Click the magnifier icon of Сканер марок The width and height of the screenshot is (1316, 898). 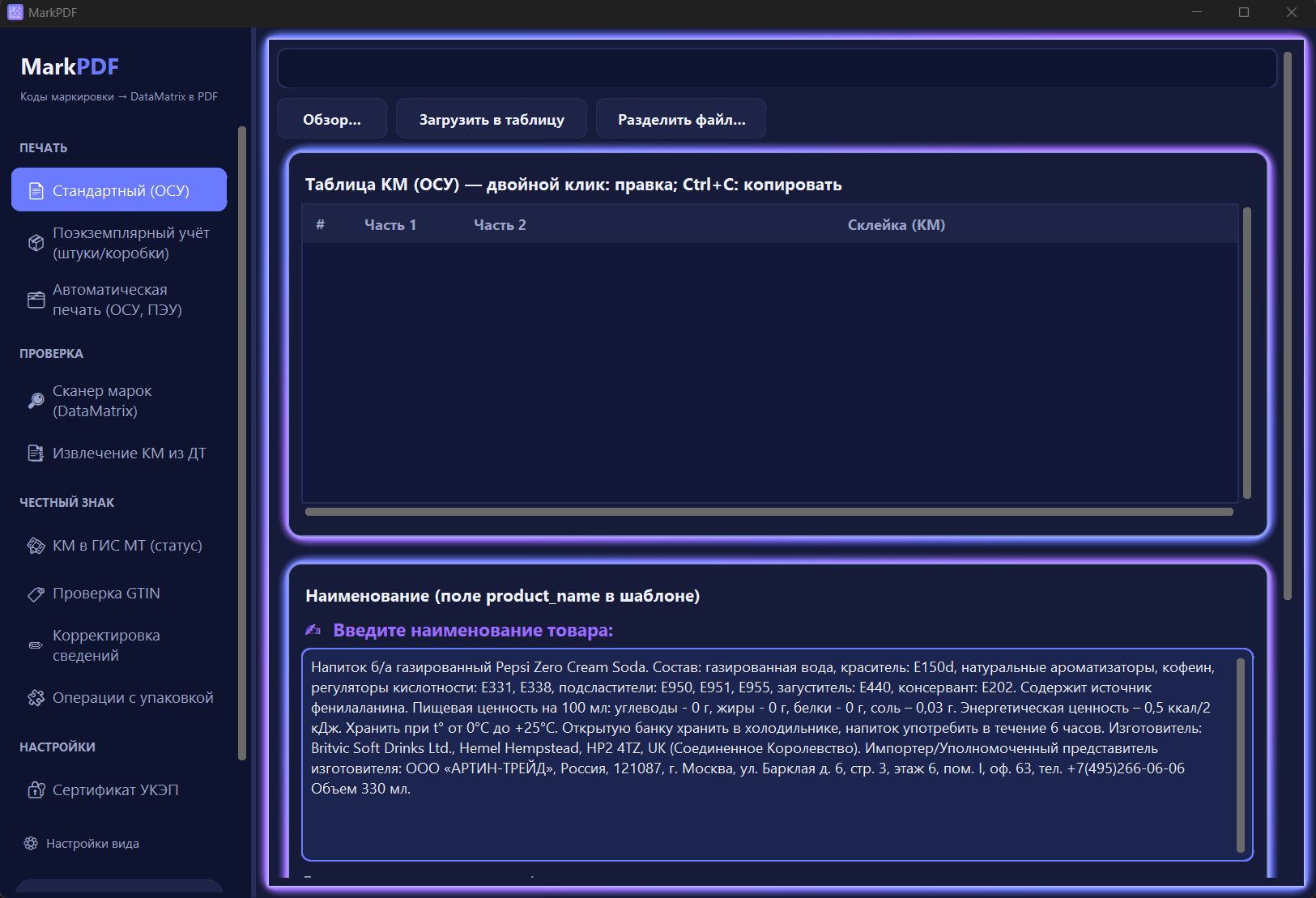click(x=36, y=401)
